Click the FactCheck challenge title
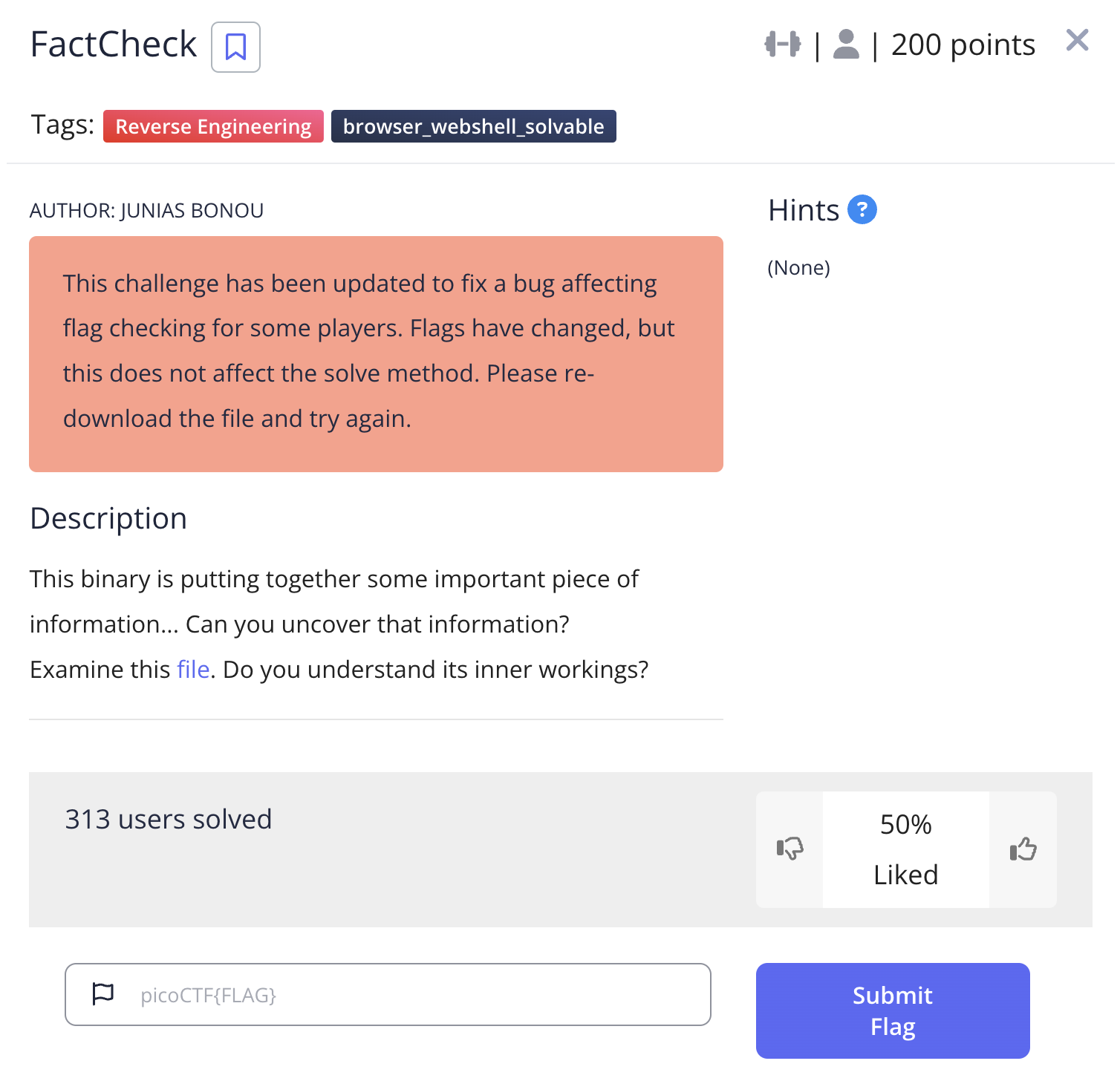1120x1081 pixels. coord(114,45)
